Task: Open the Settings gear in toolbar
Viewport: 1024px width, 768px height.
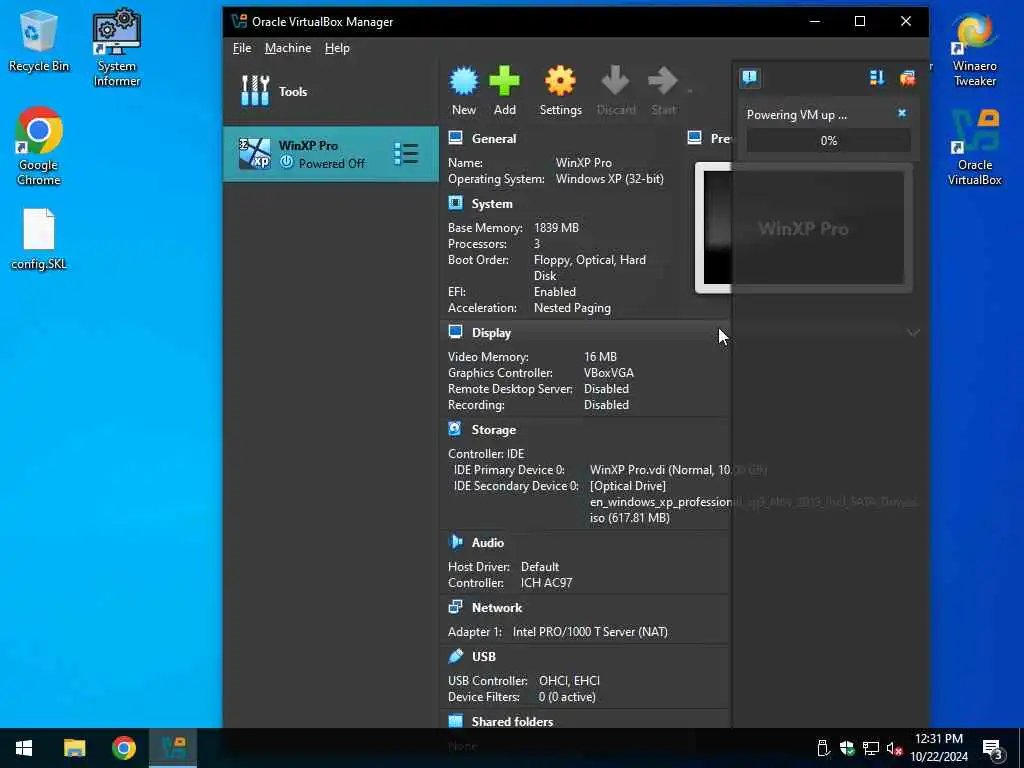Action: pyautogui.click(x=560, y=81)
